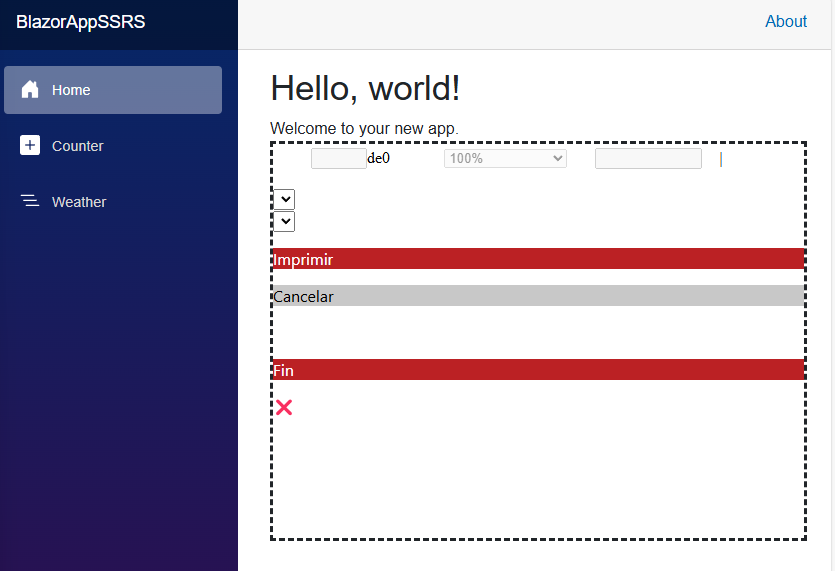Open the About link
Image resolution: width=835 pixels, height=571 pixels.
(x=786, y=21)
